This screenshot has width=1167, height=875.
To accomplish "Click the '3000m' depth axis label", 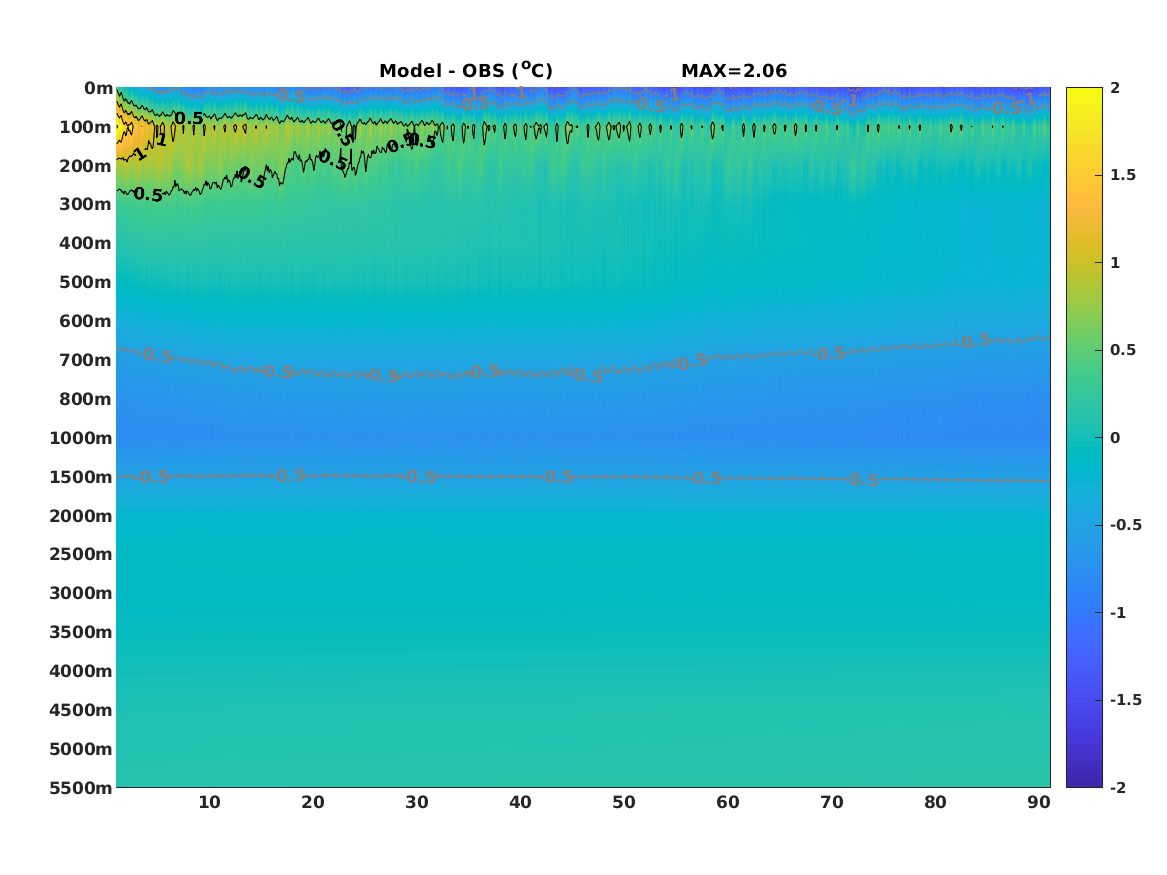I will point(81,593).
